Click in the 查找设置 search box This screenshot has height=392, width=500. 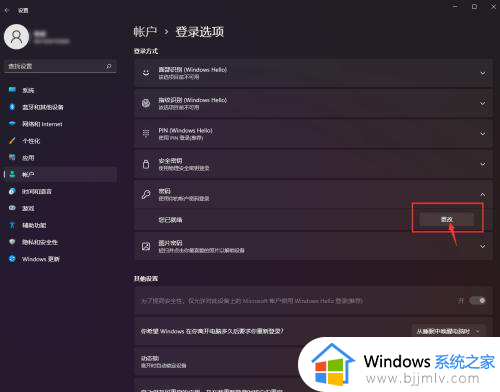(60, 66)
